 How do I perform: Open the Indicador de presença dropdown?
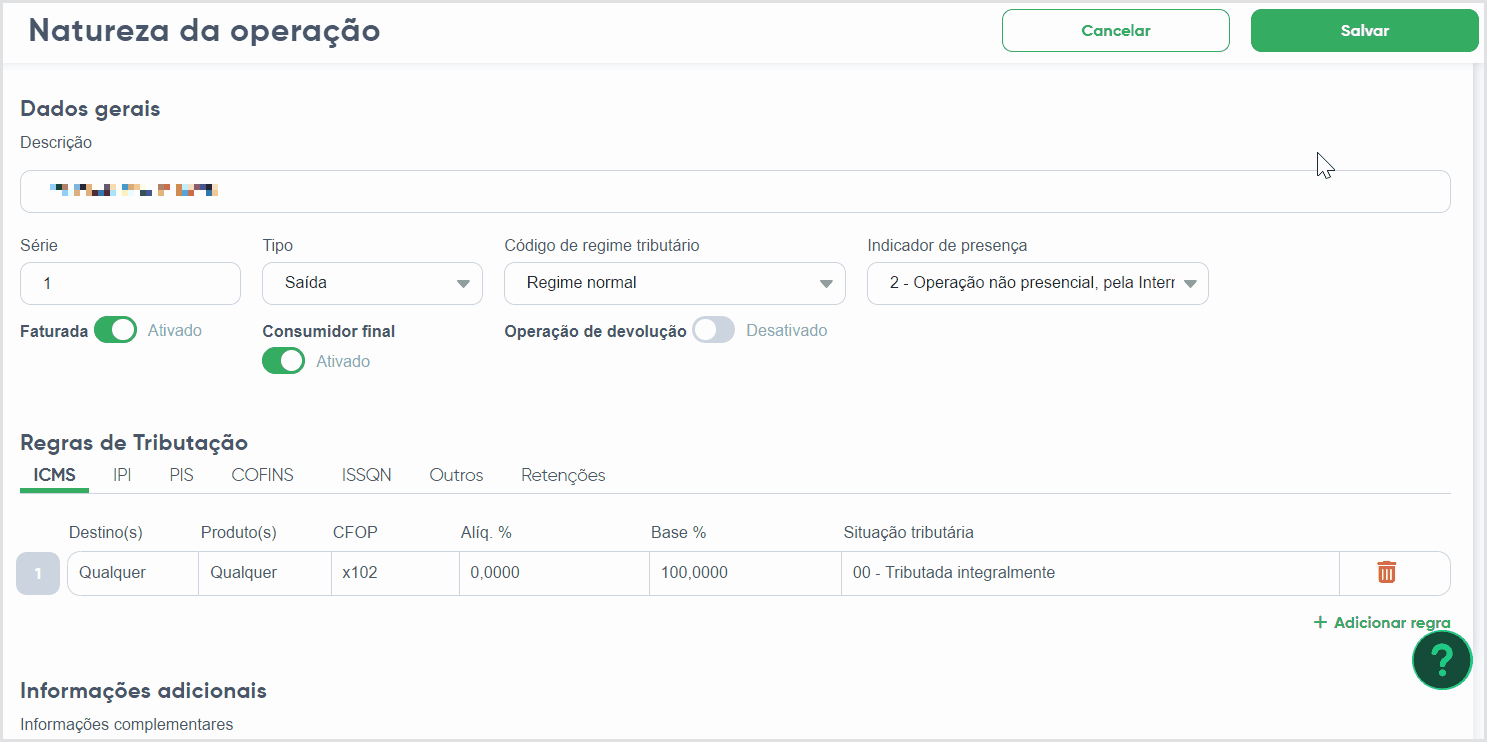pyautogui.click(x=1038, y=283)
